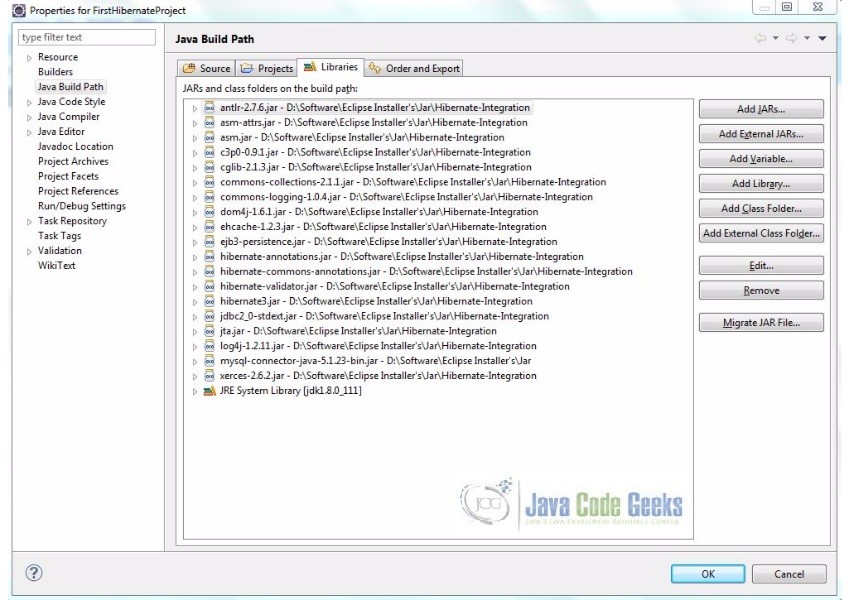
Task: Click the jar icon beside c3p0-0.9.1.jar
Action: (x=209, y=153)
